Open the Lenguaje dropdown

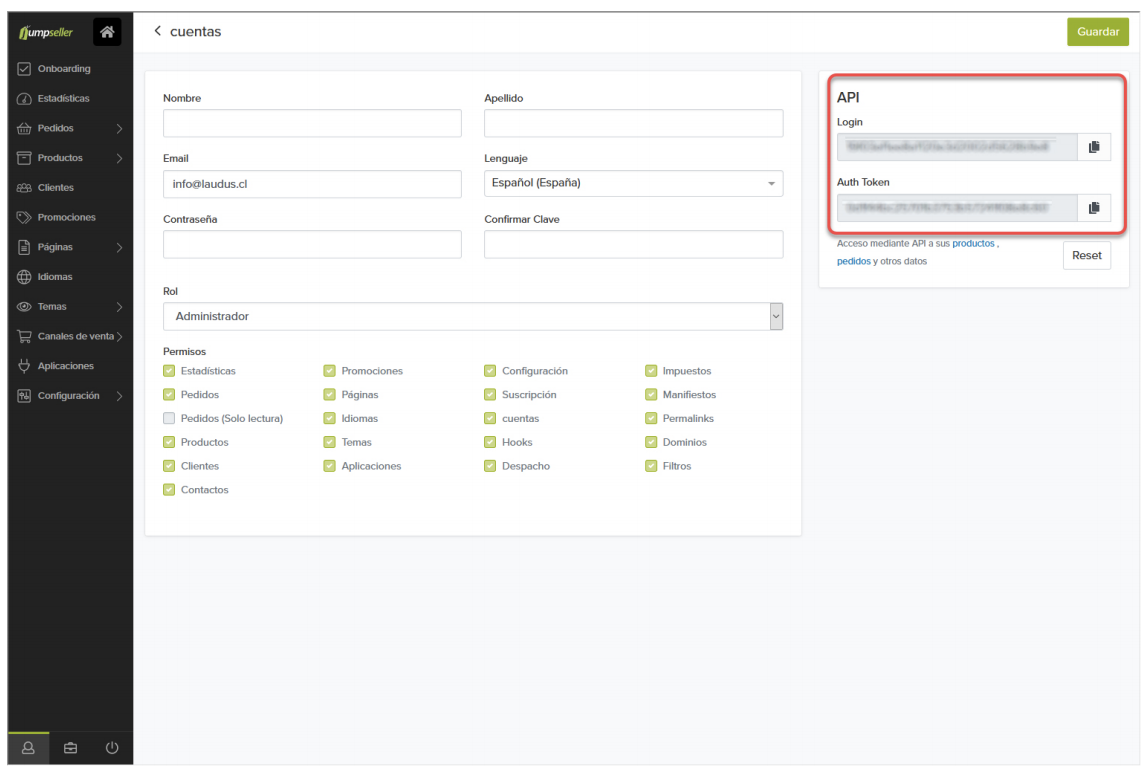633,184
